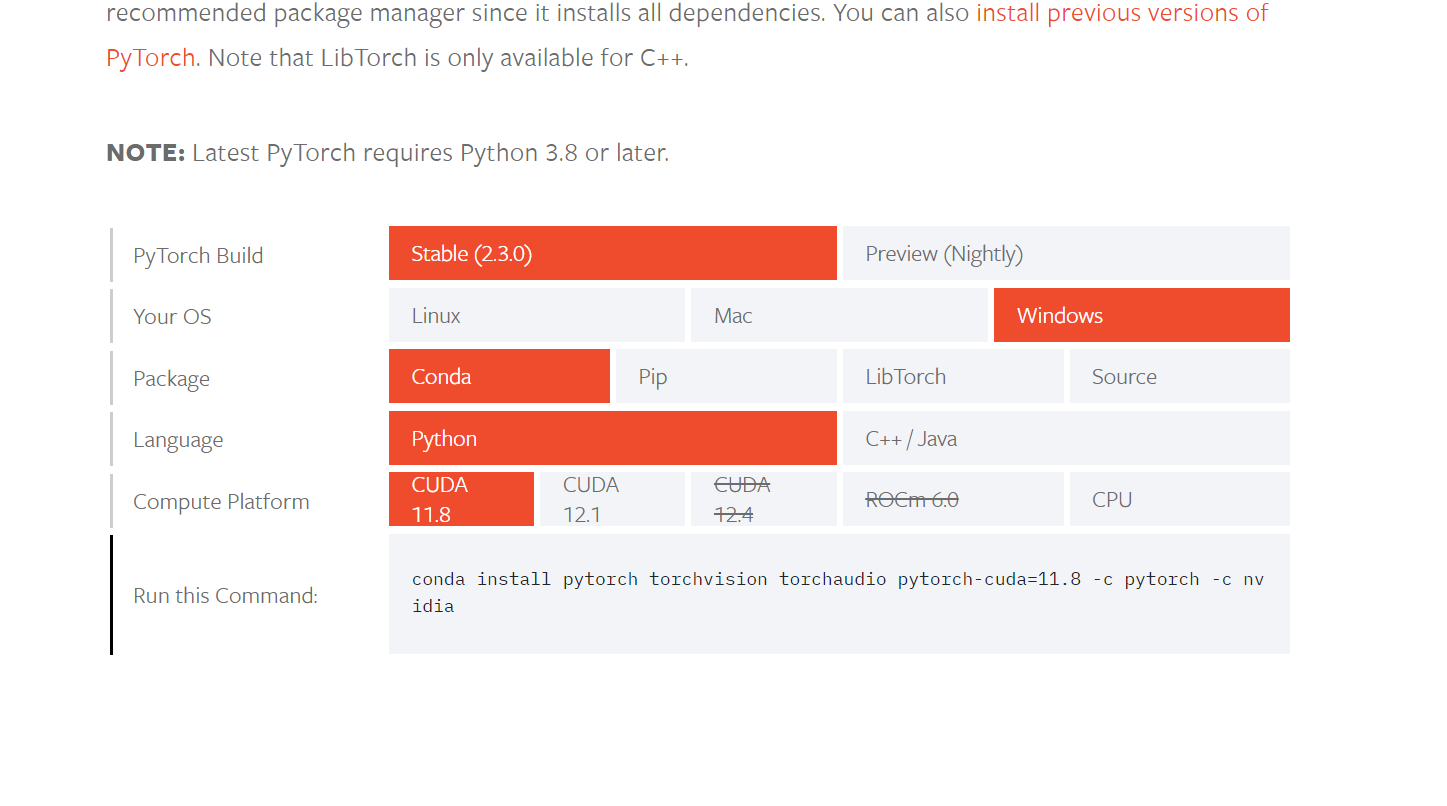Click the Package row label
The width and height of the screenshot is (1447, 806).
171,379
